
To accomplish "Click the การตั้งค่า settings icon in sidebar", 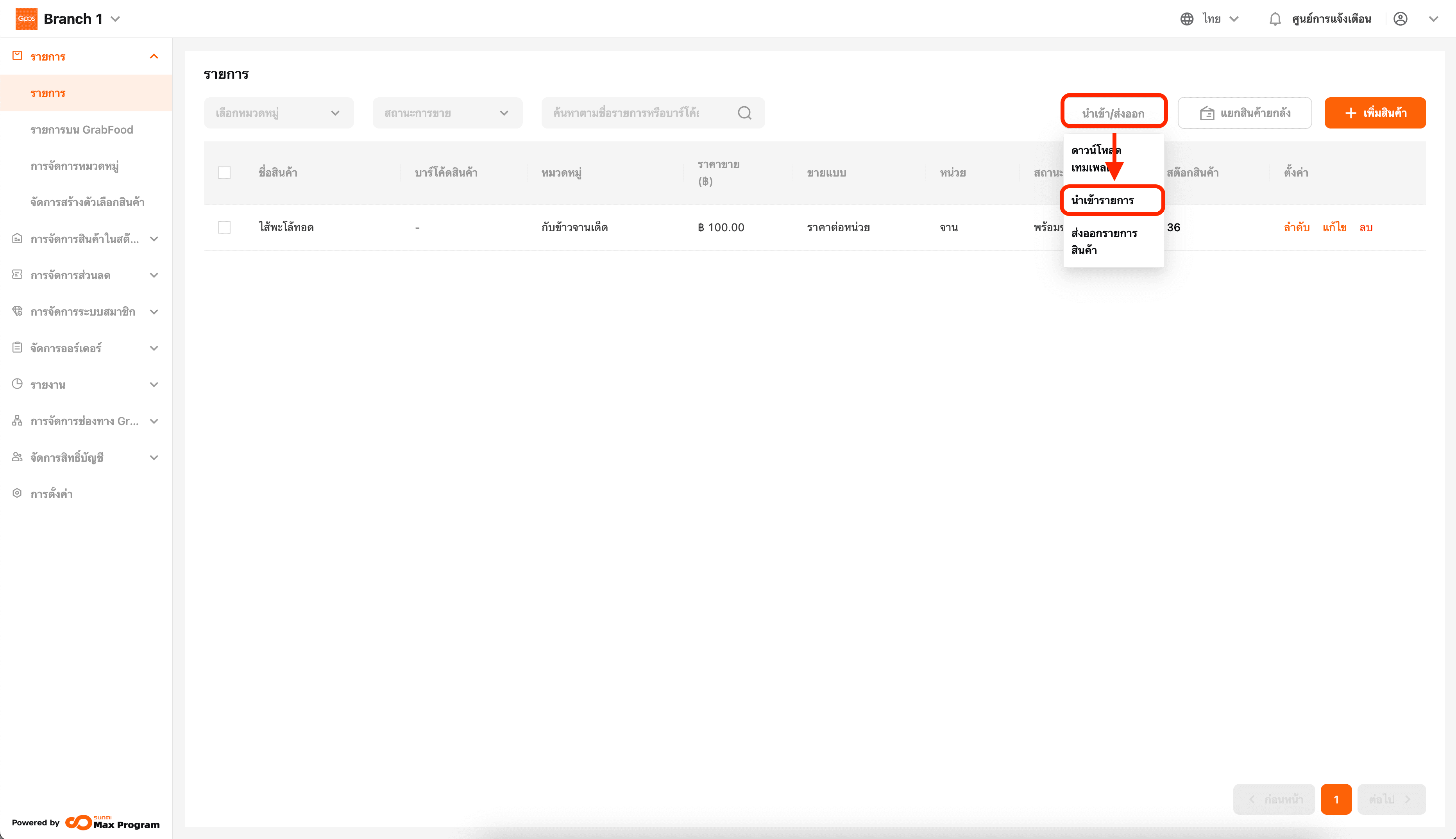I will pyautogui.click(x=17, y=493).
